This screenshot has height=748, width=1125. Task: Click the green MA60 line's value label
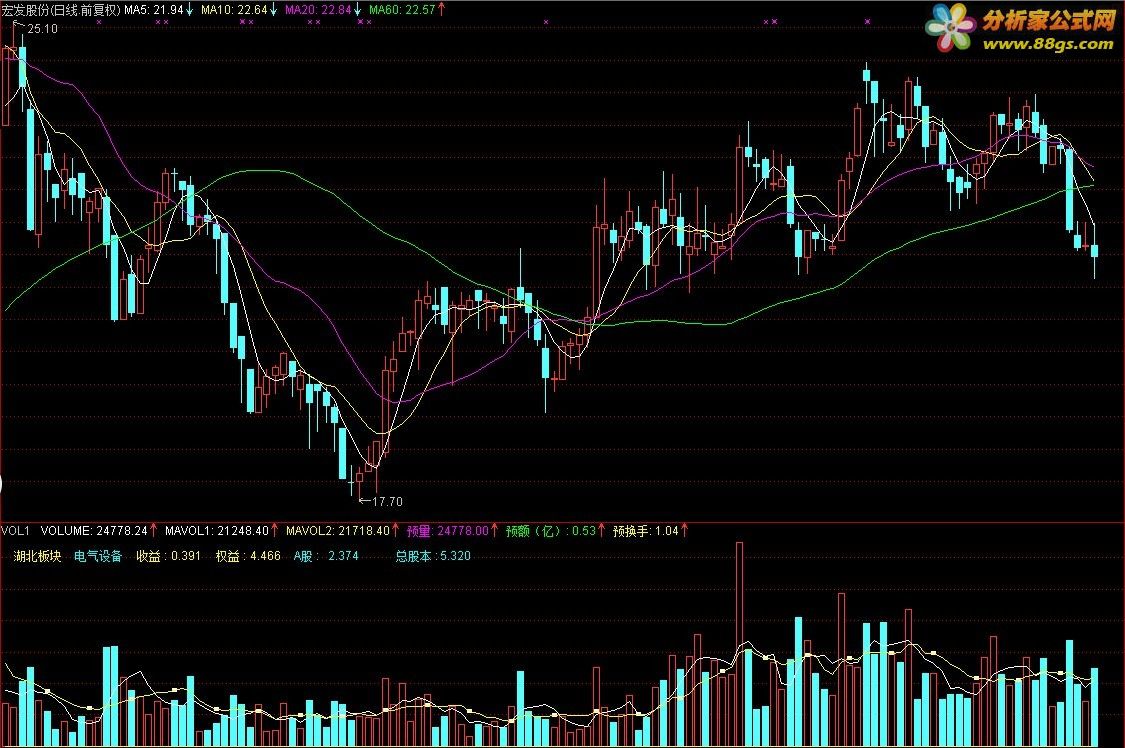tap(402, 10)
